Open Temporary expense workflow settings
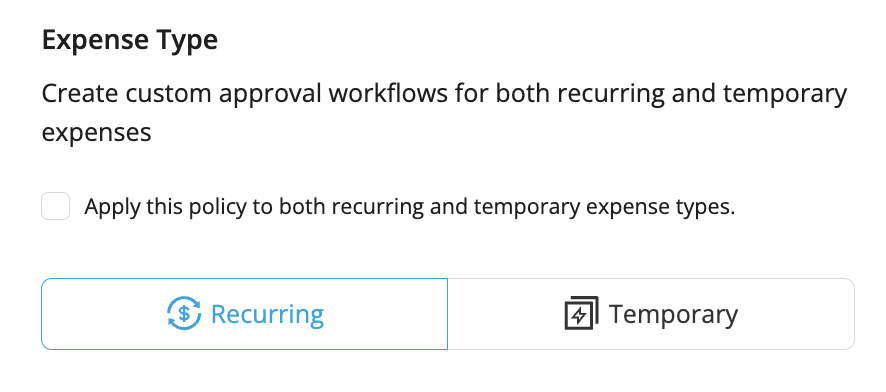886x392 pixels. (651, 314)
